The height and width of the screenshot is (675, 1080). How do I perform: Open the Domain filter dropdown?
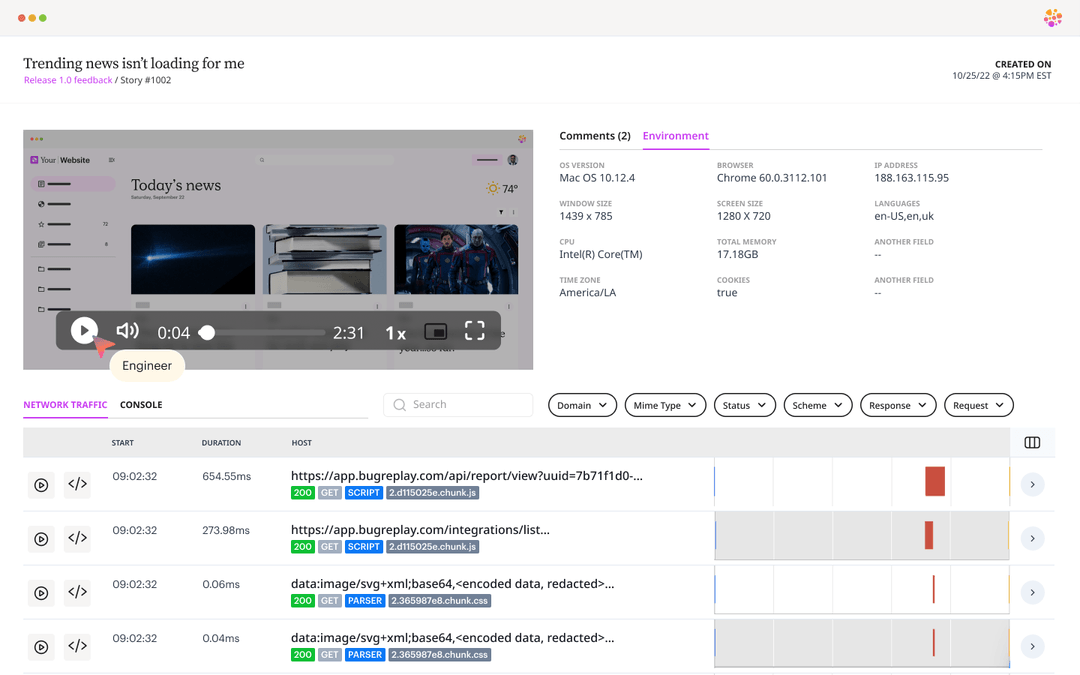pos(582,405)
